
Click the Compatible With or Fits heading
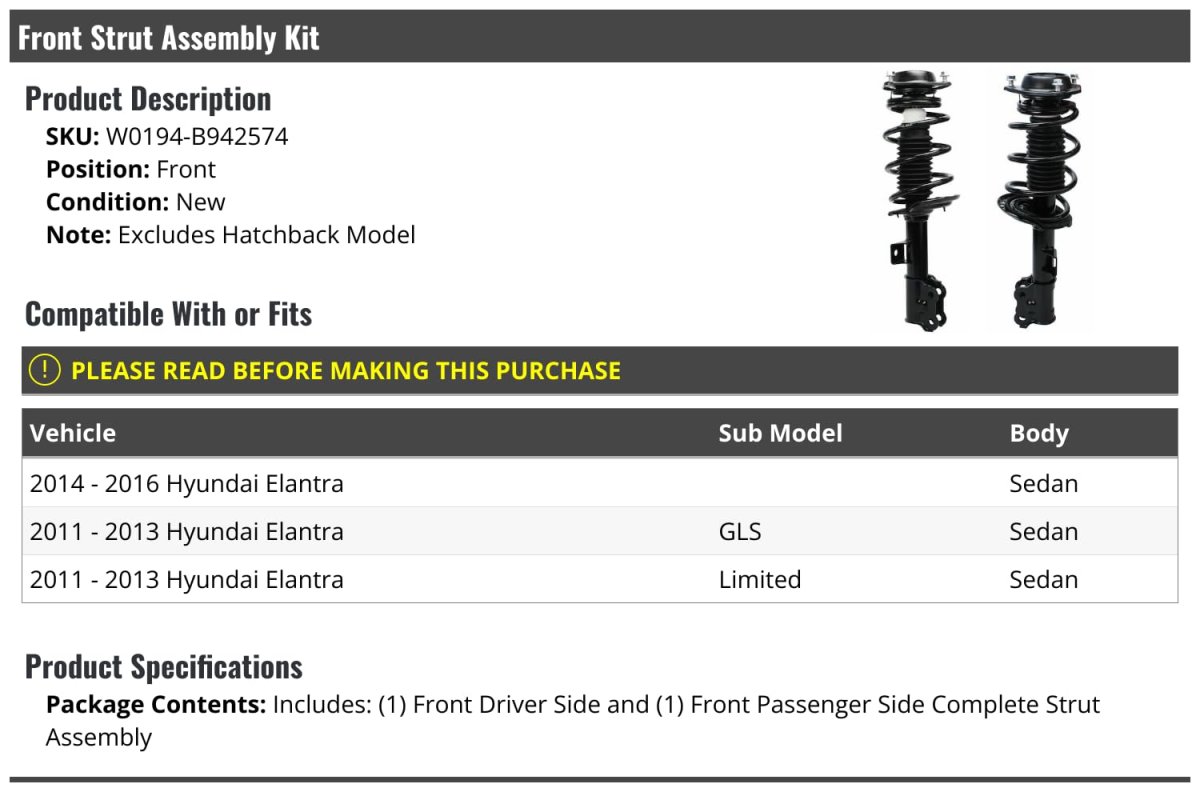[169, 314]
